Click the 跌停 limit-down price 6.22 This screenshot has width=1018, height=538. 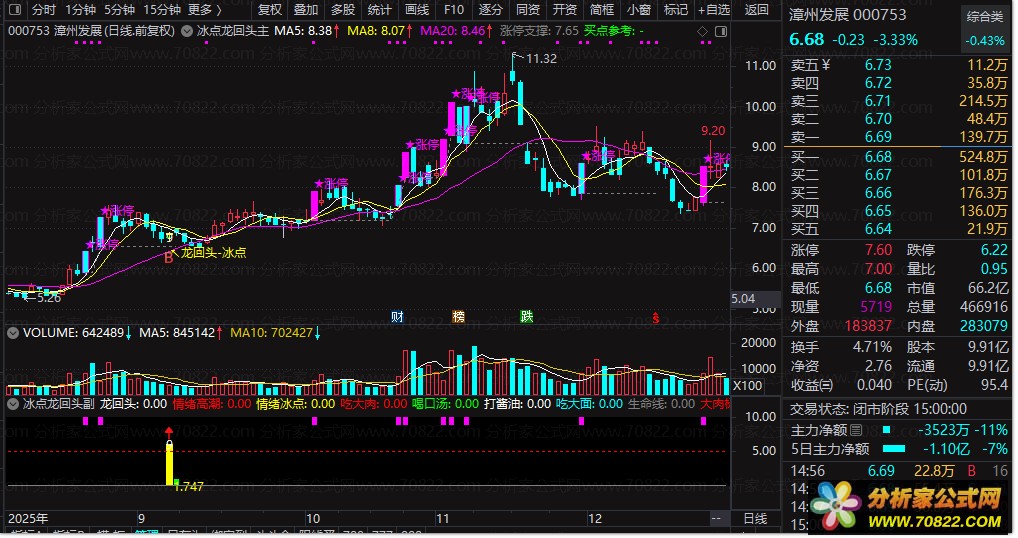point(994,250)
